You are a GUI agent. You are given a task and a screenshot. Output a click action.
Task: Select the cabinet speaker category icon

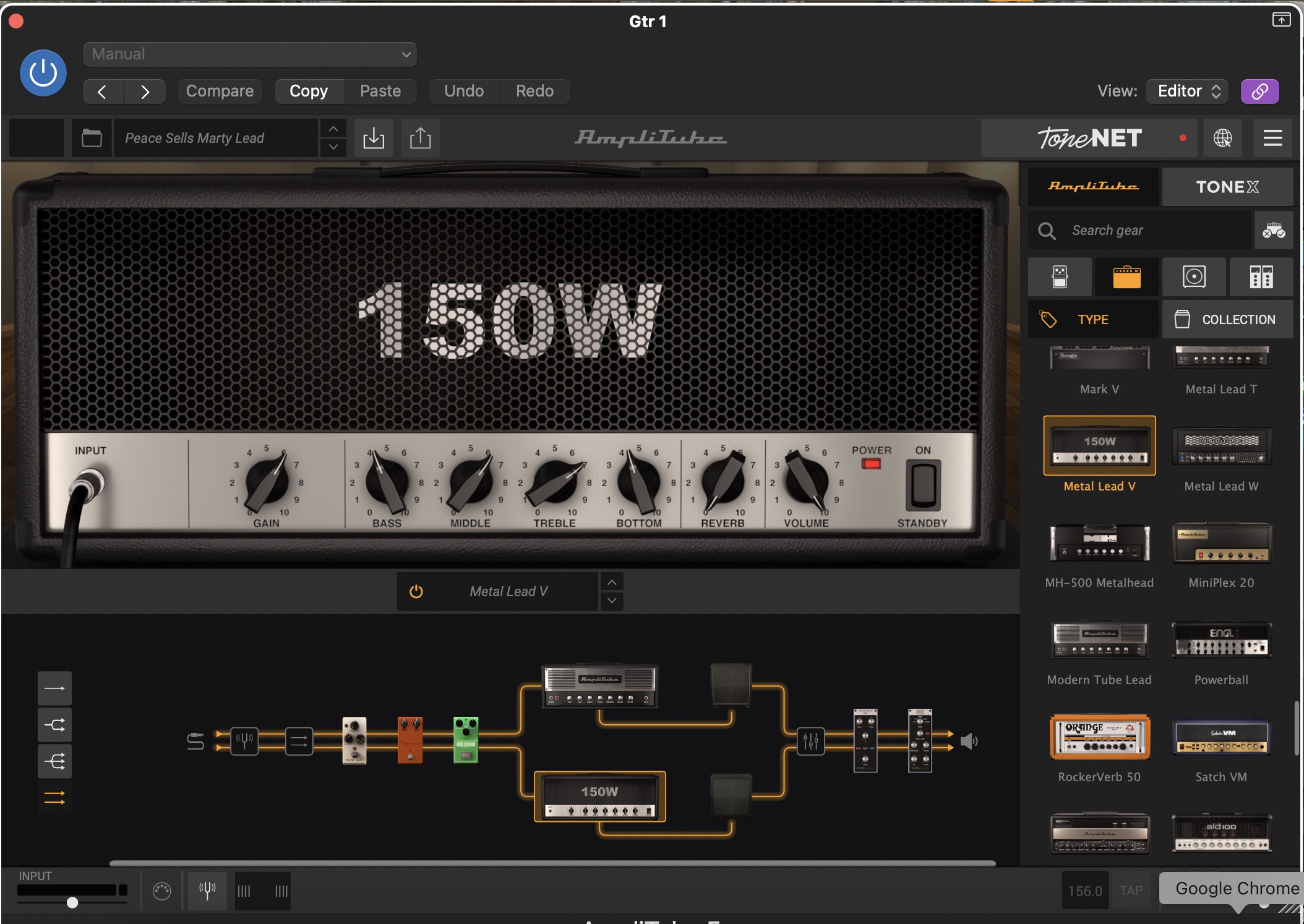coord(1194,277)
